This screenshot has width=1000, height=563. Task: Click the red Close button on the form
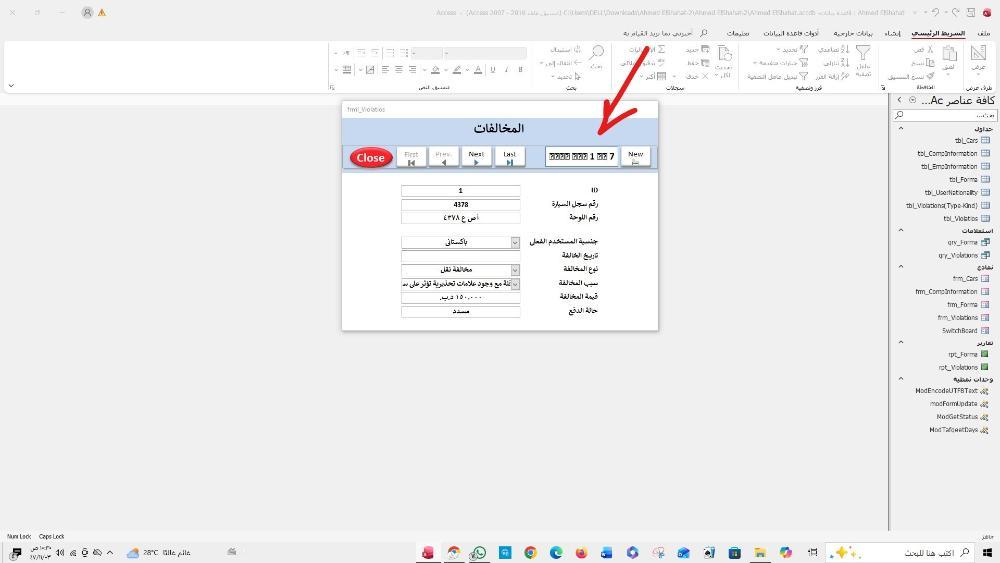[x=370, y=157]
